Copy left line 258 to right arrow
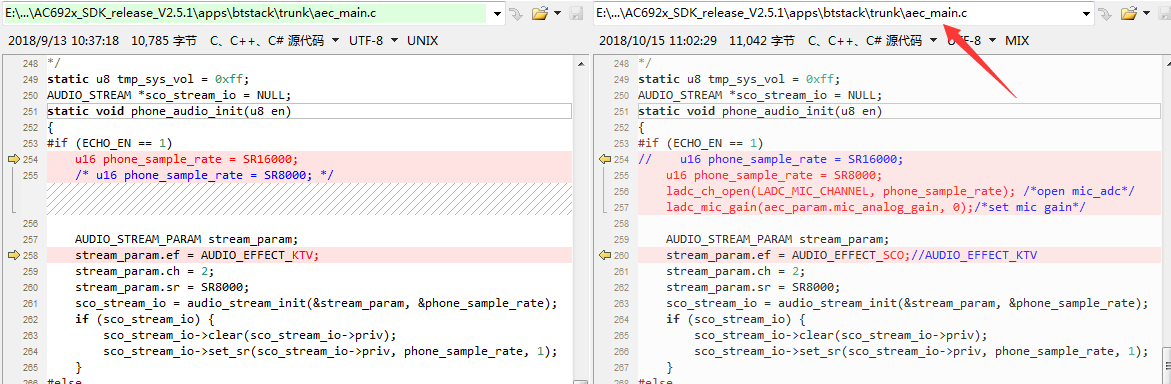Viewport: 1171px width, 384px height. coord(13,255)
